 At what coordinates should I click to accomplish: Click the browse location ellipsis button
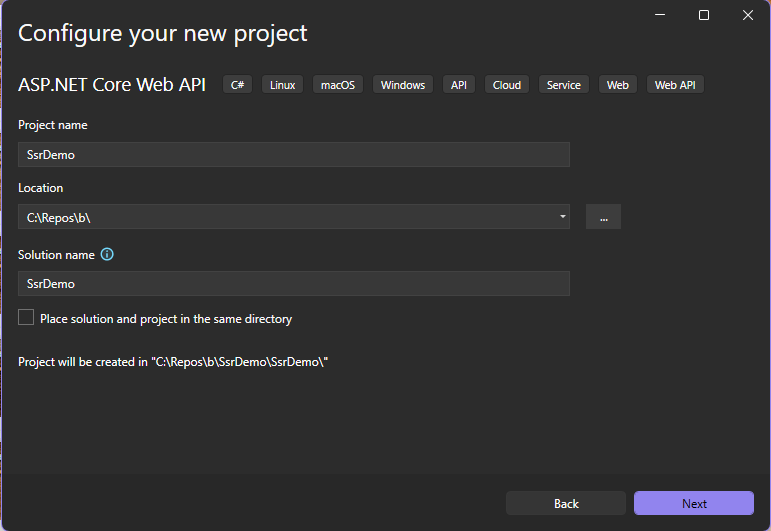pyautogui.click(x=603, y=217)
